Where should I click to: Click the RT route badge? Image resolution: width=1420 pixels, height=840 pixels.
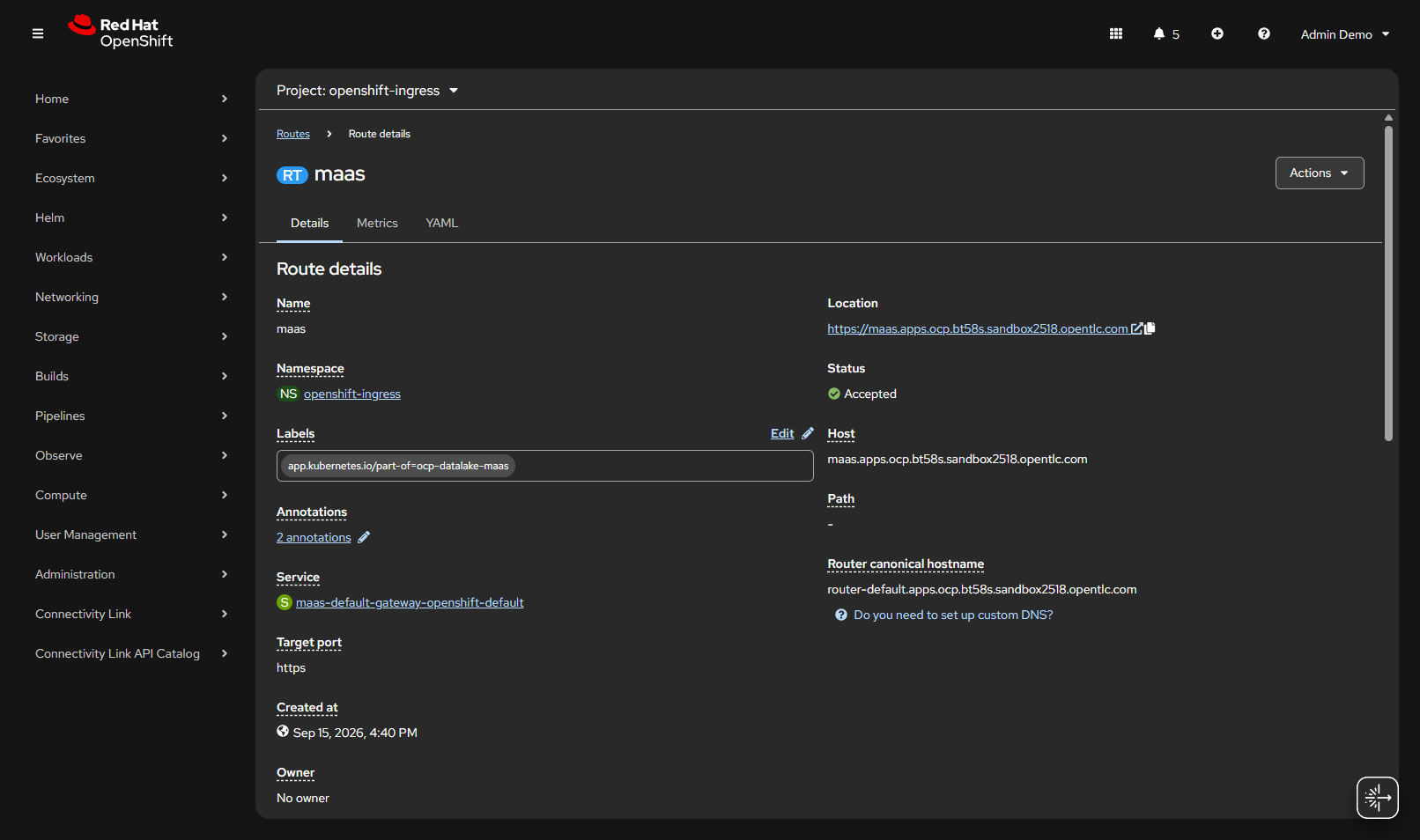tap(292, 175)
